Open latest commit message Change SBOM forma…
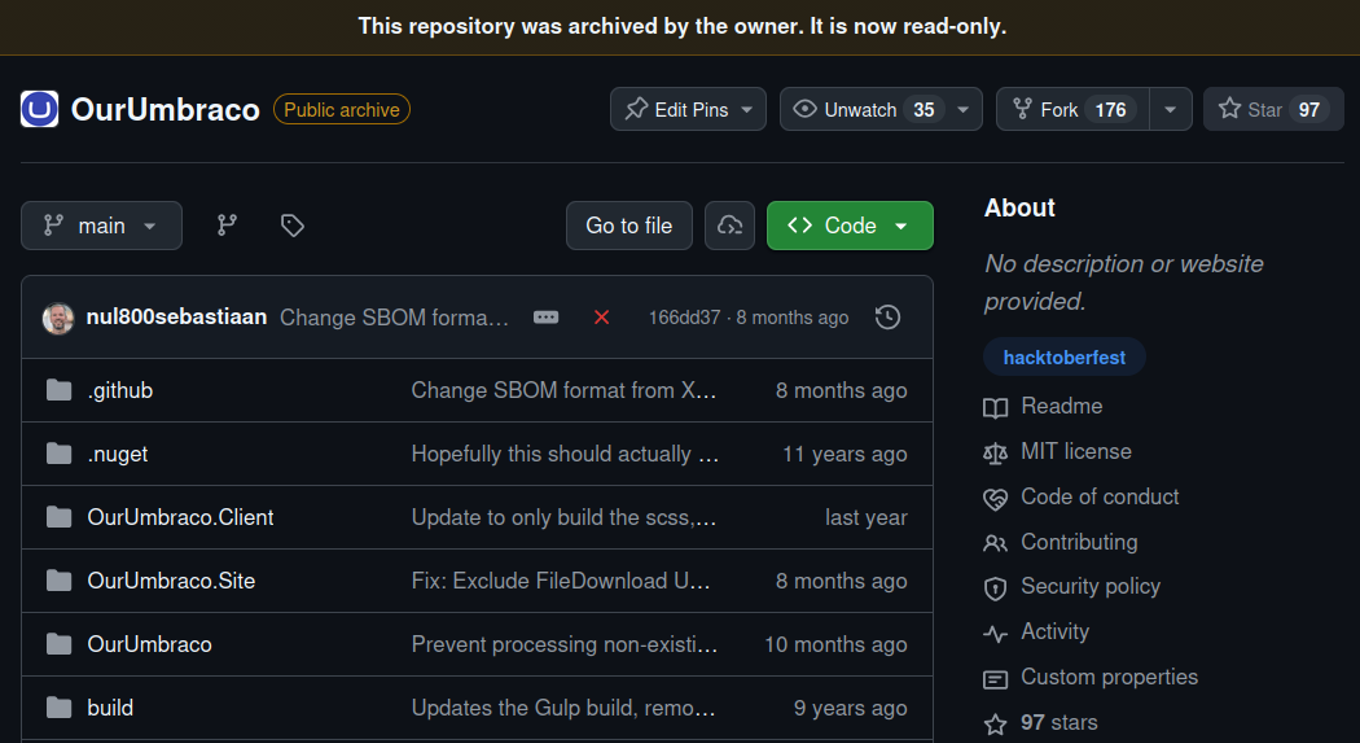The image size is (1360, 743). pos(395,318)
